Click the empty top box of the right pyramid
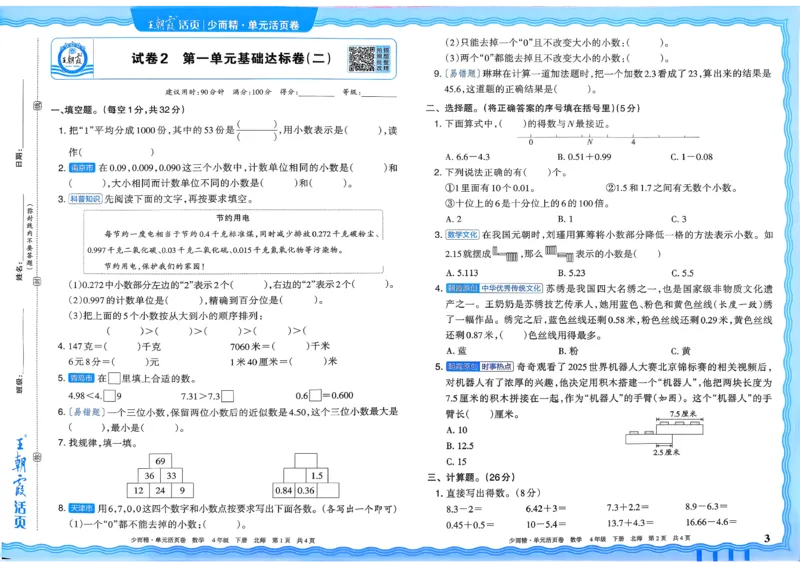This screenshot has height=566, width=800. pos(306,460)
